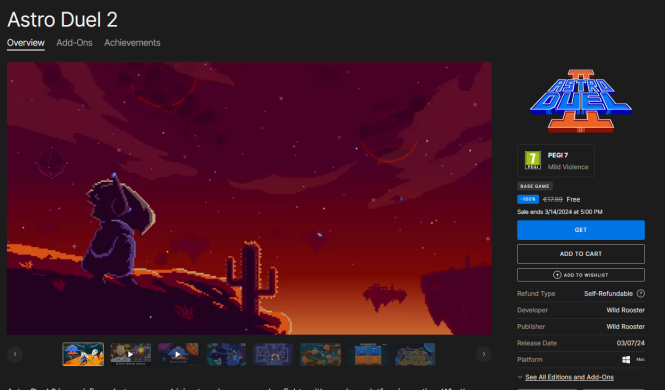Click the Self-Refundable refund type text

608,293
